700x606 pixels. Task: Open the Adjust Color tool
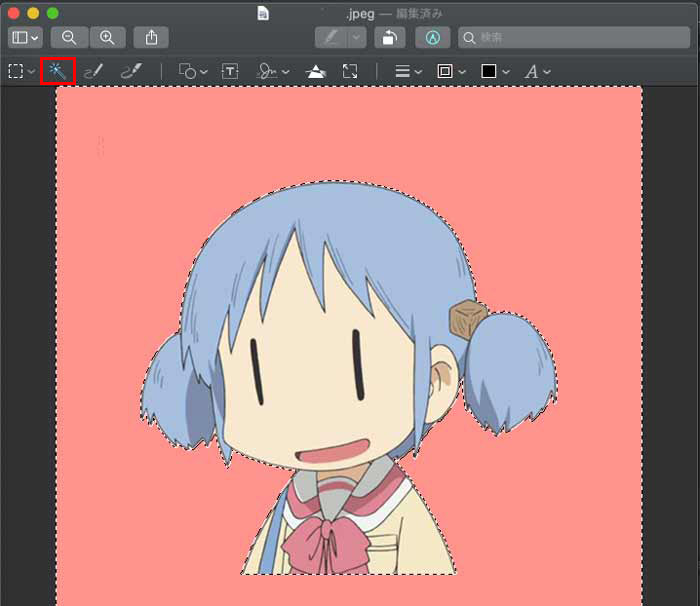[x=315, y=71]
